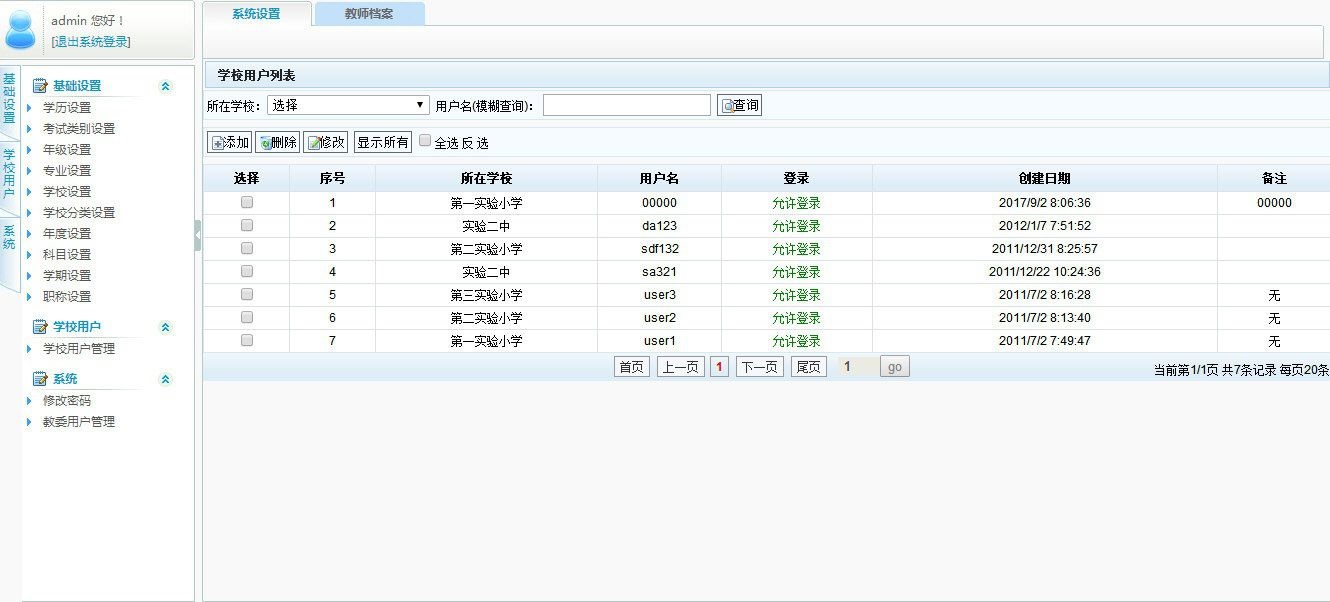Open the 所在学校 dropdown list
Image resolution: width=1330 pixels, height=602 pixels.
348,105
